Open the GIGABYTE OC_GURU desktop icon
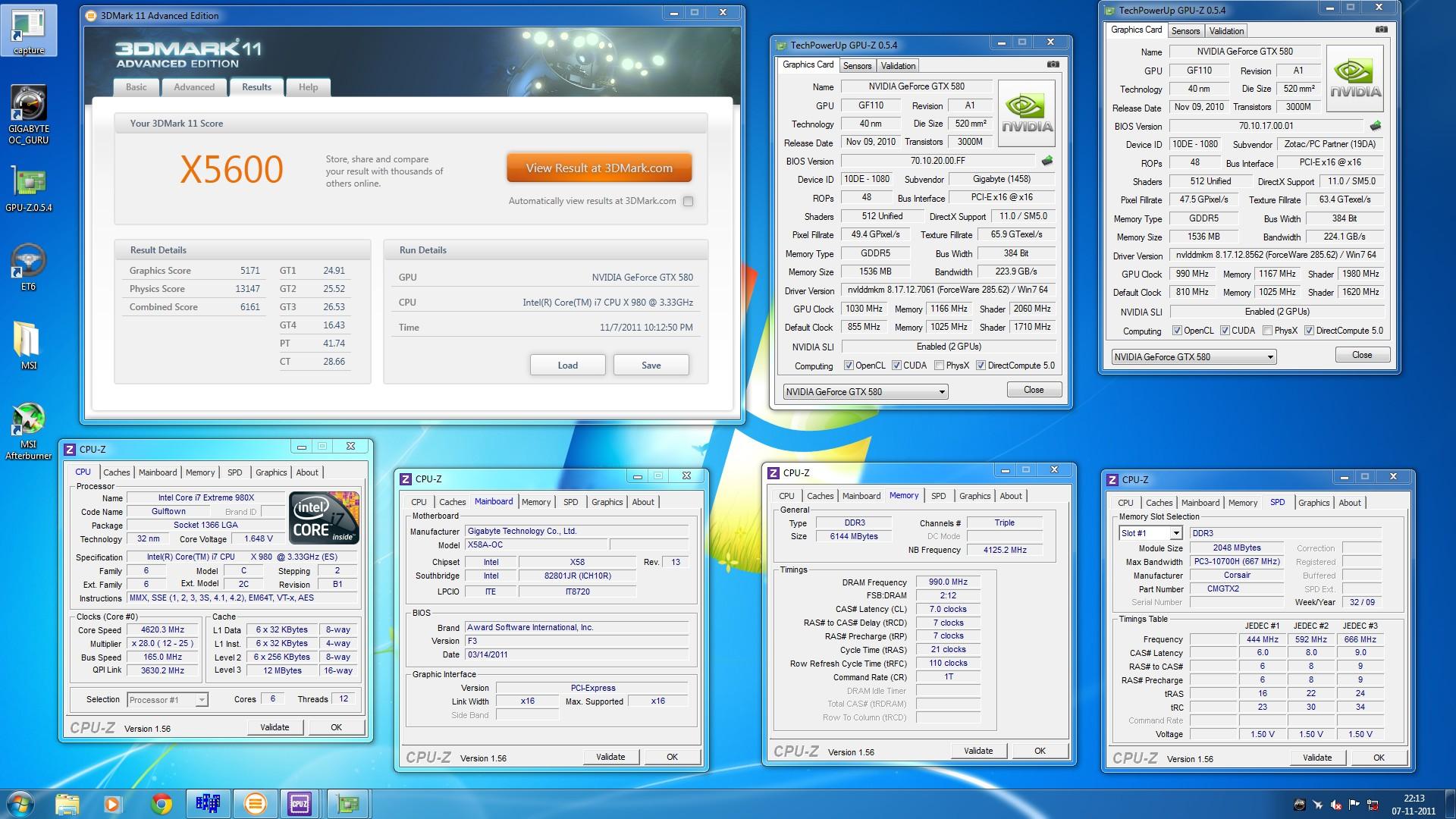The height and width of the screenshot is (819, 1456). point(29,115)
